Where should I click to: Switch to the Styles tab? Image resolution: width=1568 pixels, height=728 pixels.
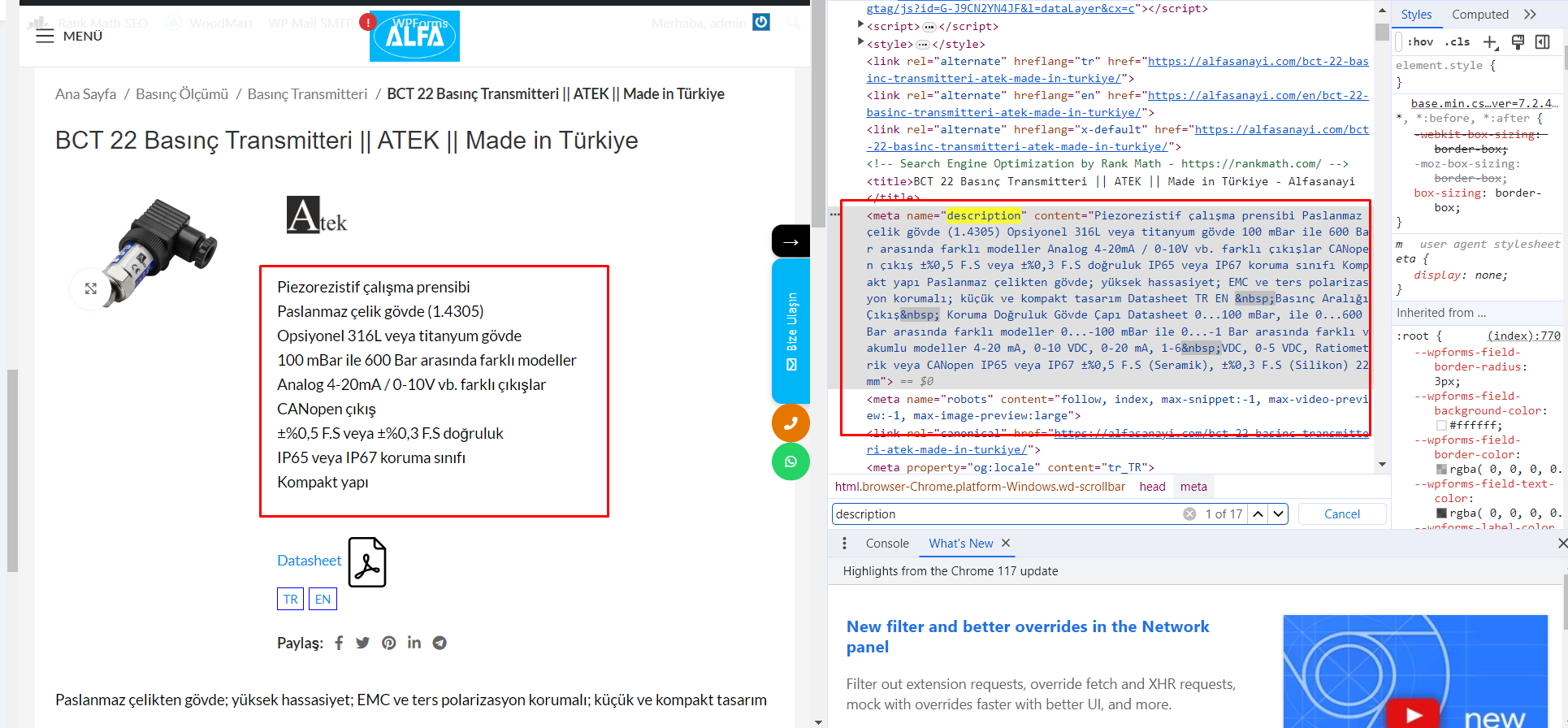[x=1416, y=15]
